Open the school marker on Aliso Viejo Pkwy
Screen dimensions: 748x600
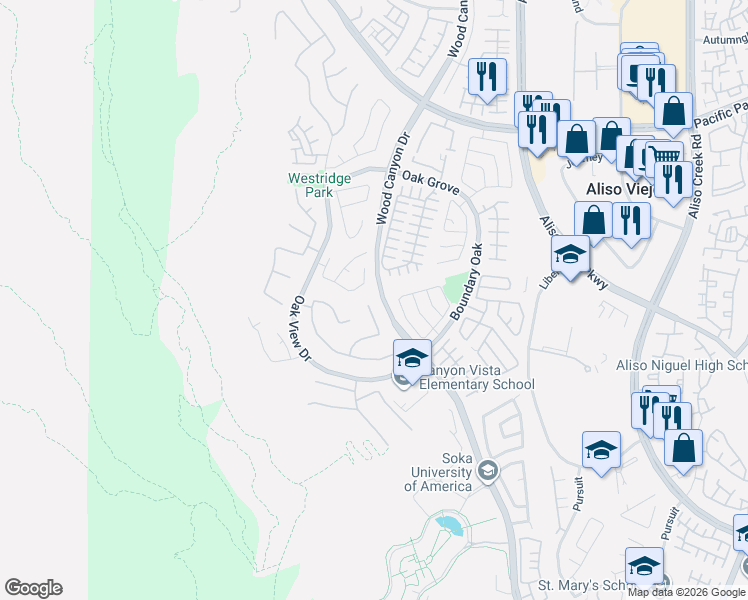pos(570,255)
